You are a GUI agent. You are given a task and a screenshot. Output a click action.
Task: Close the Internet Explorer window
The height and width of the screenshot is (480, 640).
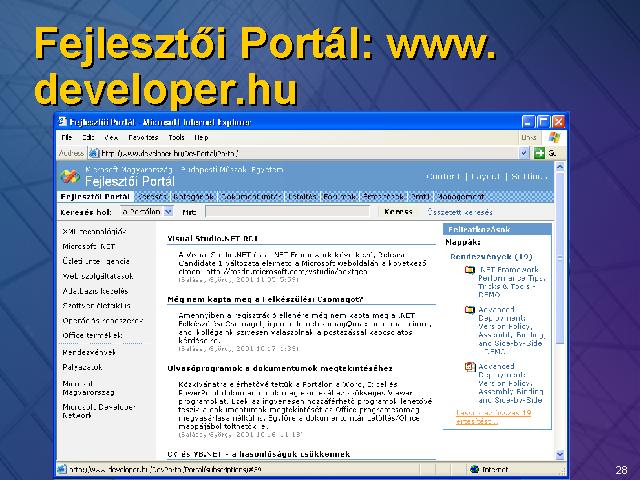(x=558, y=122)
